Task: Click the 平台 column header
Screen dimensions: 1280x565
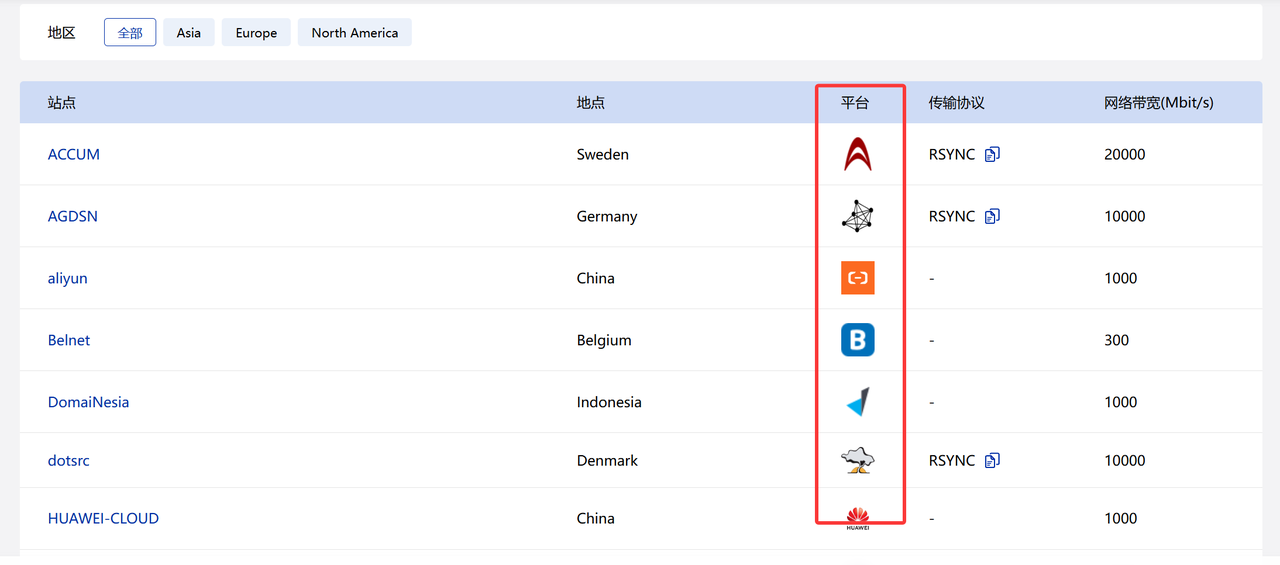Action: (x=855, y=102)
